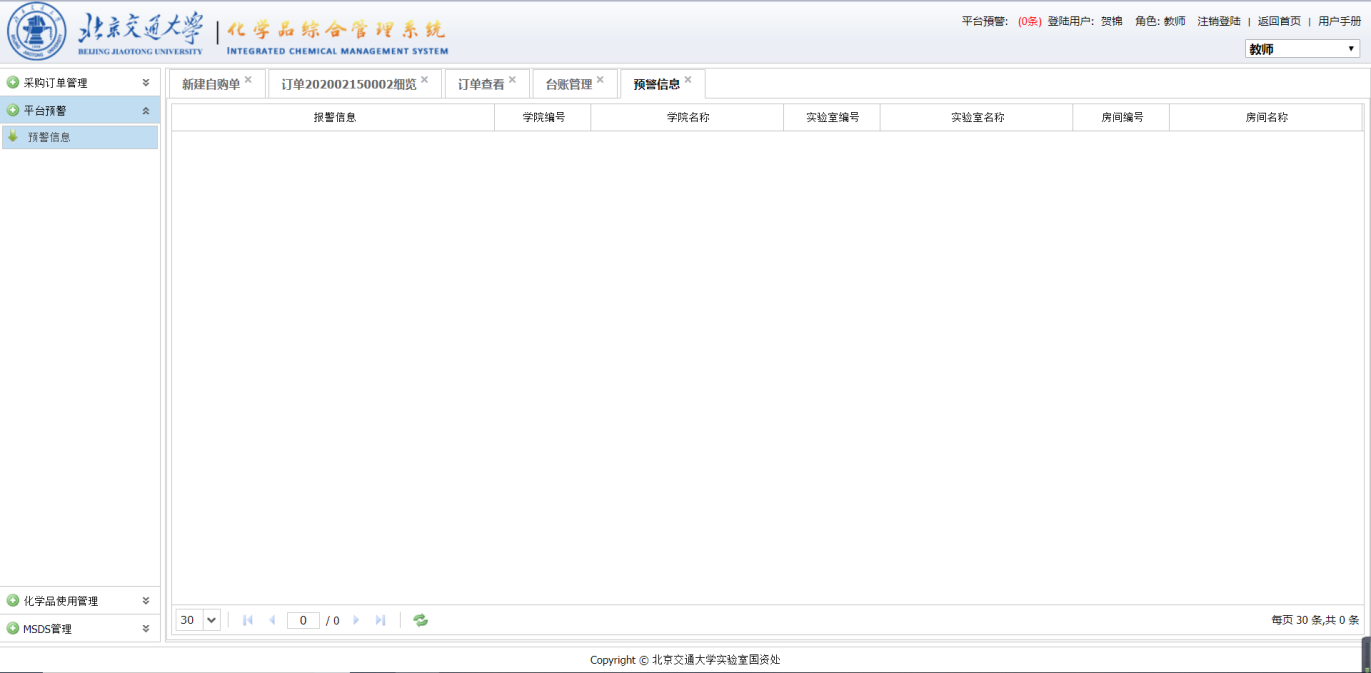Open the 教师 role dropdown
Screen dimensions: 1371x673
click(x=1302, y=49)
